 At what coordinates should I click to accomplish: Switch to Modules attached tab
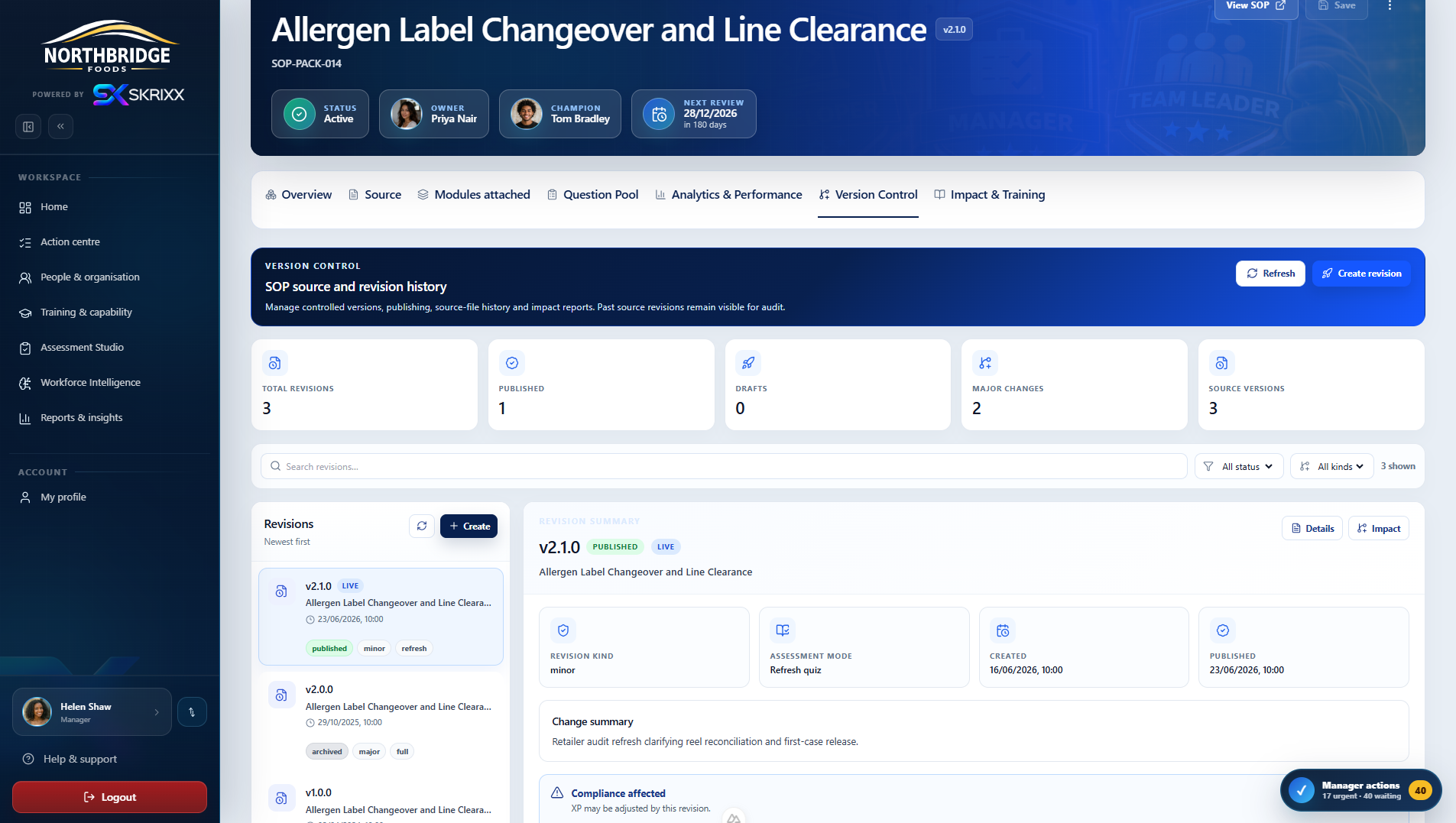(x=474, y=195)
